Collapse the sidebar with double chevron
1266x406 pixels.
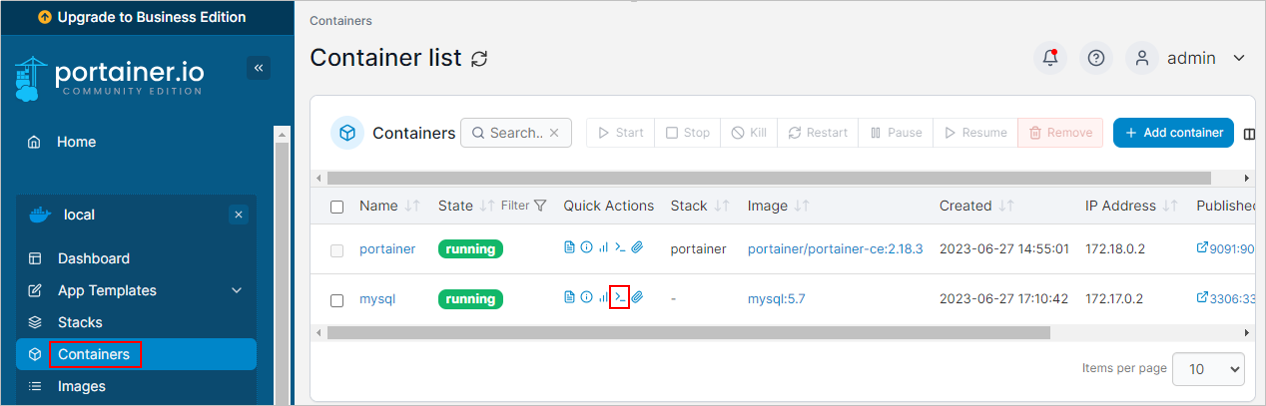point(258,68)
